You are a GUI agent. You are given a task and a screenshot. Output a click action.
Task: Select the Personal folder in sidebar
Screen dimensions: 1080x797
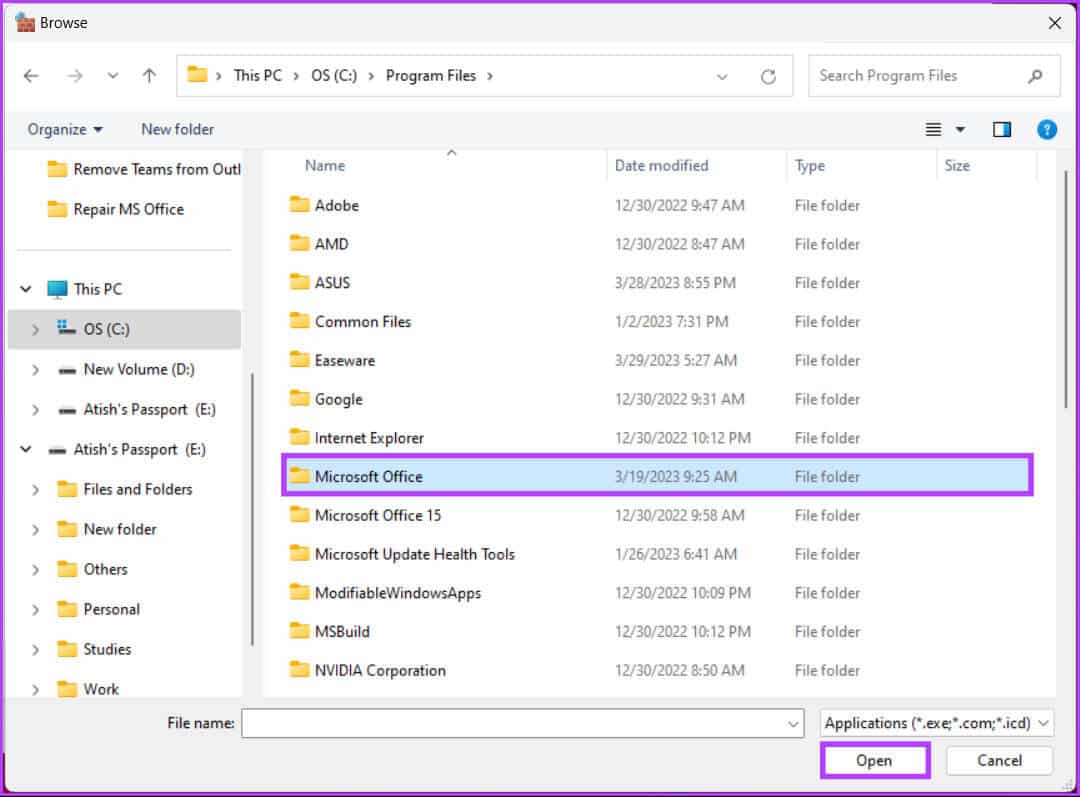tap(98, 610)
